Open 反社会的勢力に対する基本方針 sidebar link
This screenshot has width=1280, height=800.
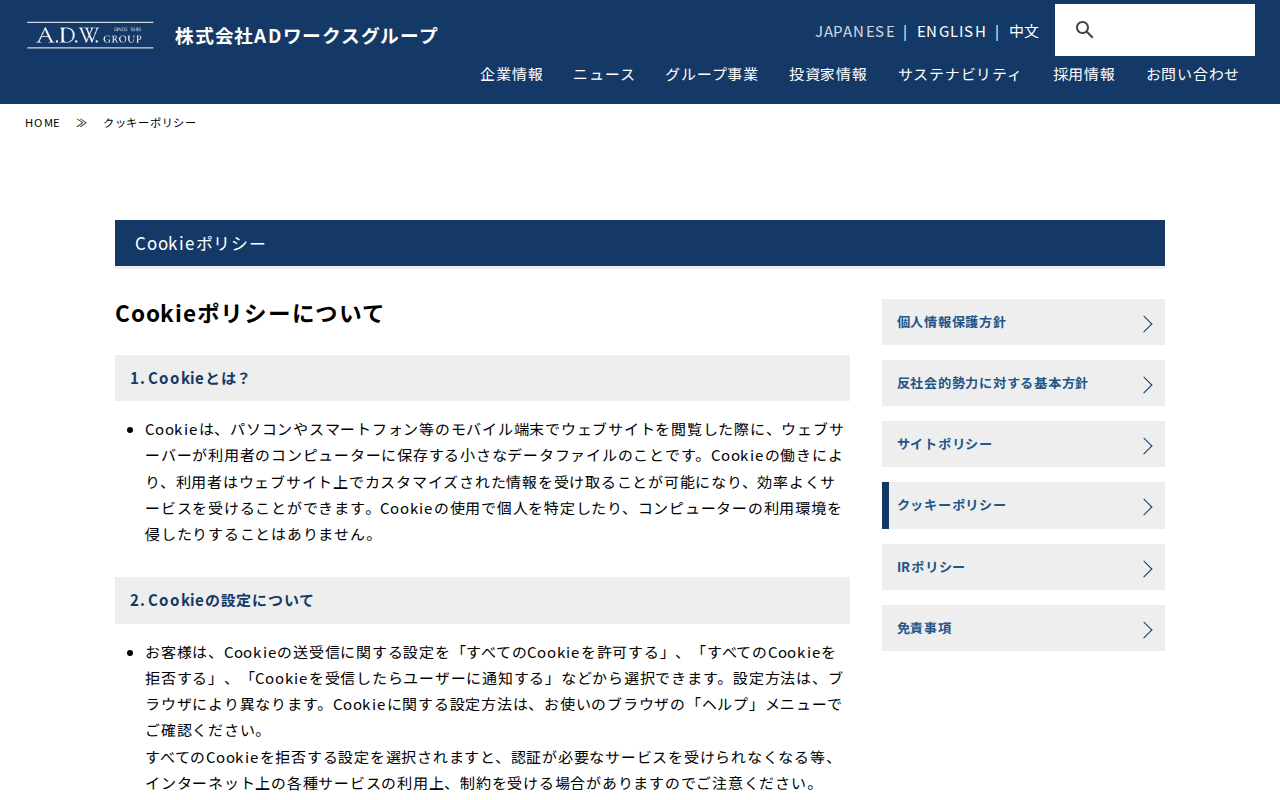point(1023,383)
